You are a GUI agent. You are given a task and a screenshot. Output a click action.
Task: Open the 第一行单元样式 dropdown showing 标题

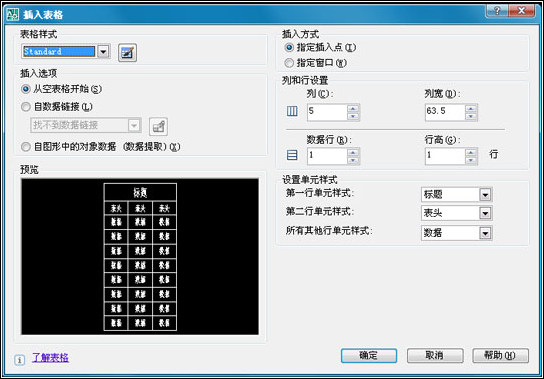pyautogui.click(x=485, y=194)
